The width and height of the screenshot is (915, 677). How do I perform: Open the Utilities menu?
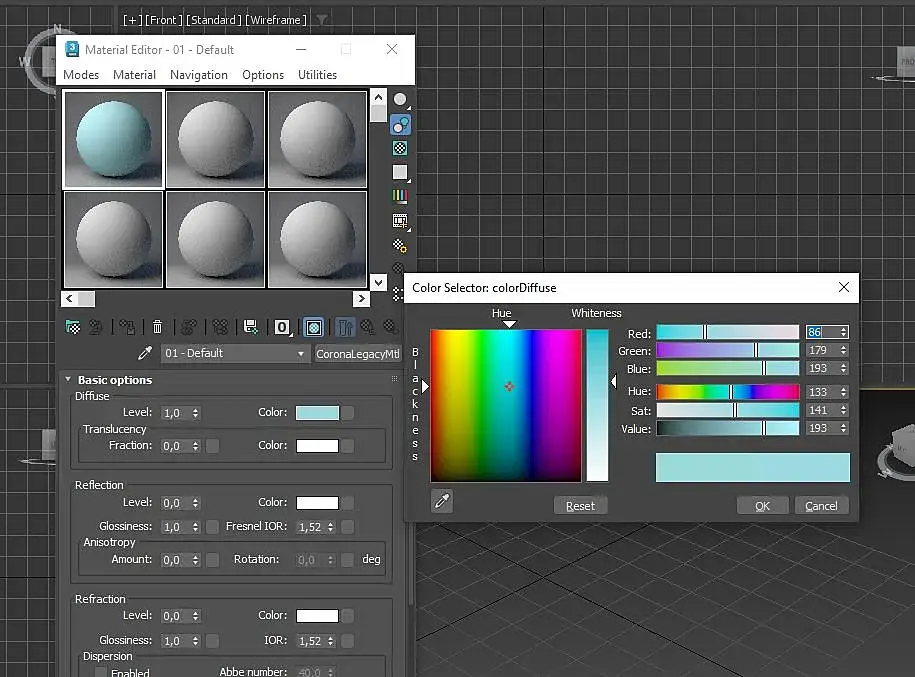tap(317, 75)
